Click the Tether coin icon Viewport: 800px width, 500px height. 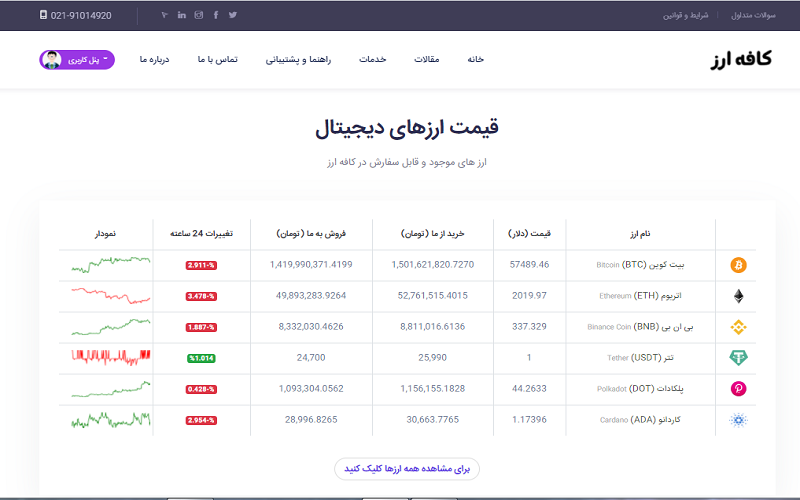pos(738,358)
